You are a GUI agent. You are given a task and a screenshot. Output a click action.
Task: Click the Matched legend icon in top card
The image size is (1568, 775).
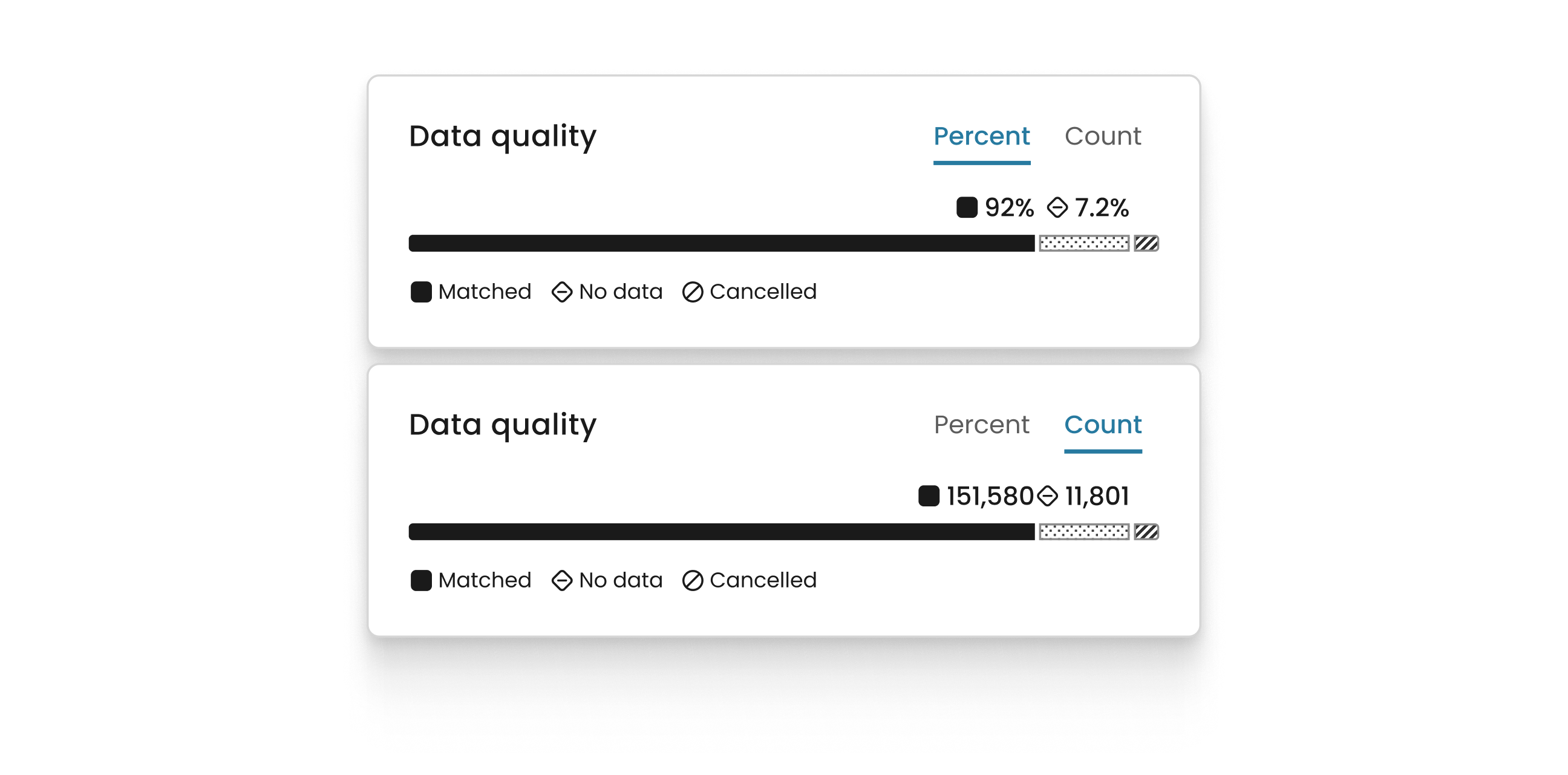[421, 292]
